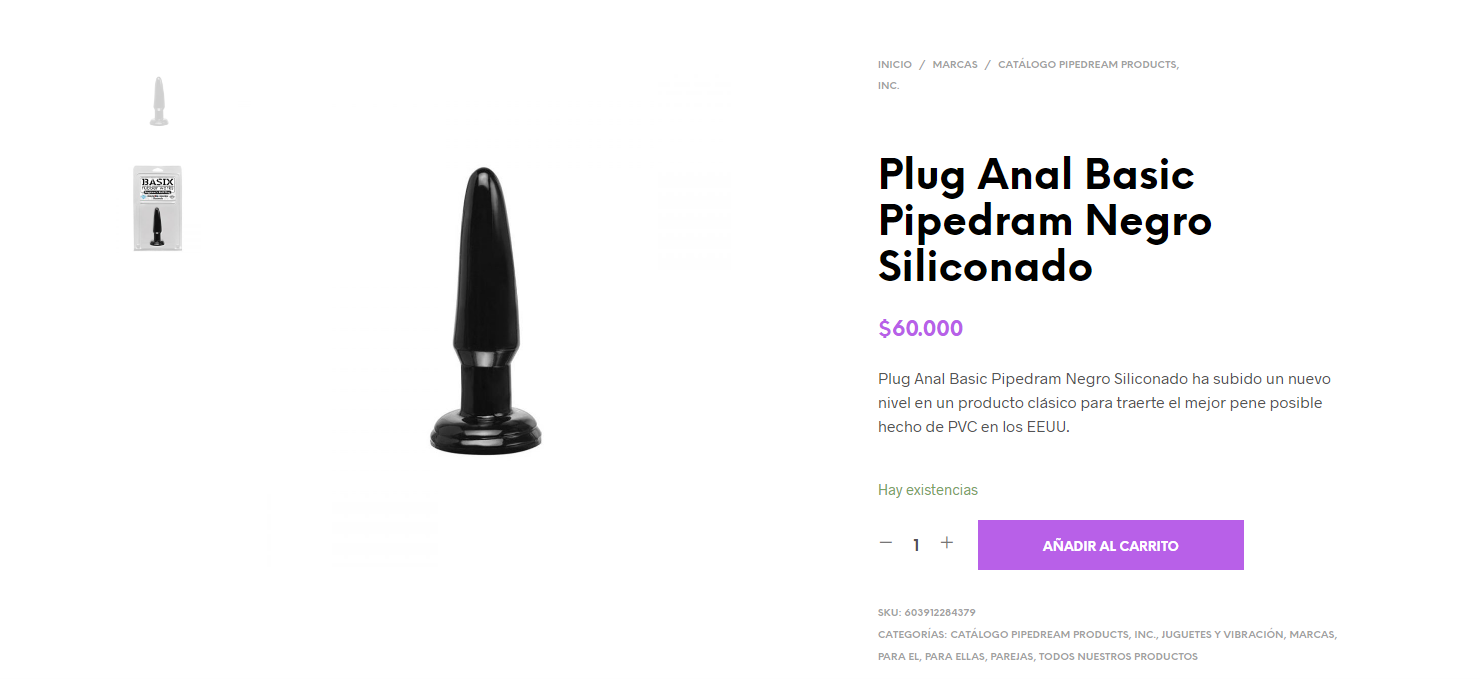This screenshot has height=679, width=1480.
Task: Increase quantity with the plus icon
Action: (x=947, y=543)
